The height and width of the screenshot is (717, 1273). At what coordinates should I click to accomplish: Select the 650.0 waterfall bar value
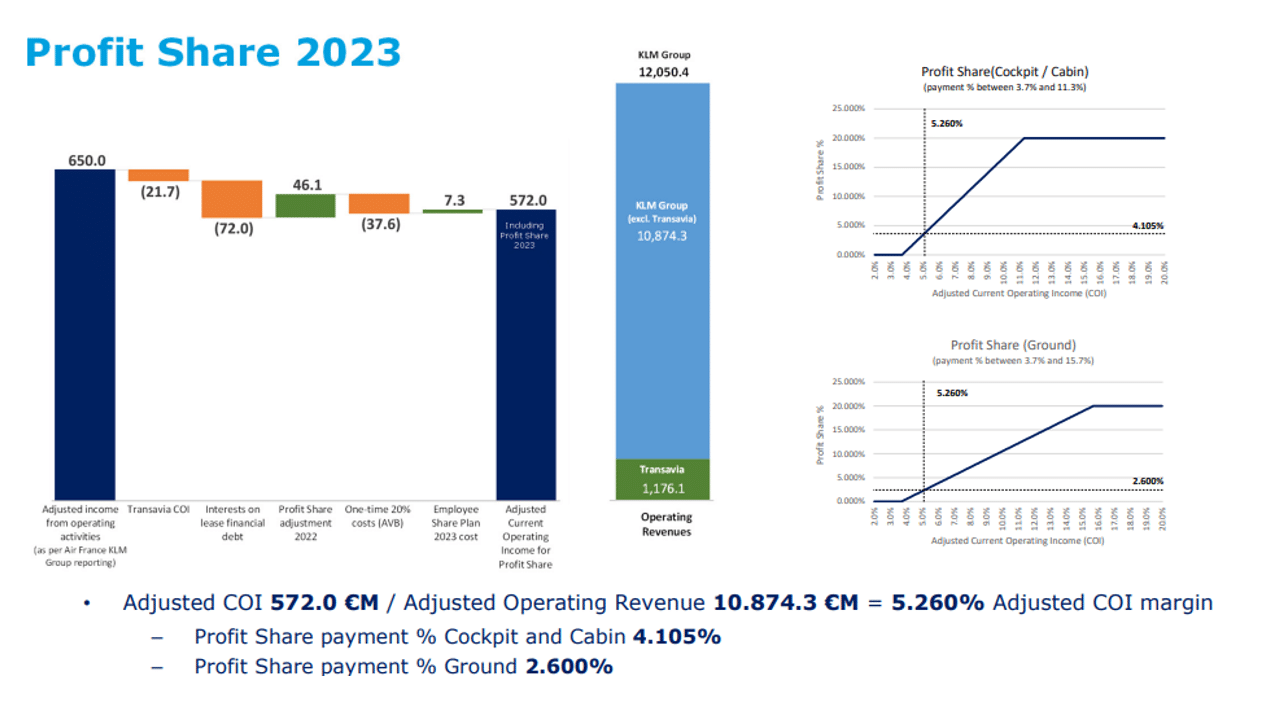86,160
